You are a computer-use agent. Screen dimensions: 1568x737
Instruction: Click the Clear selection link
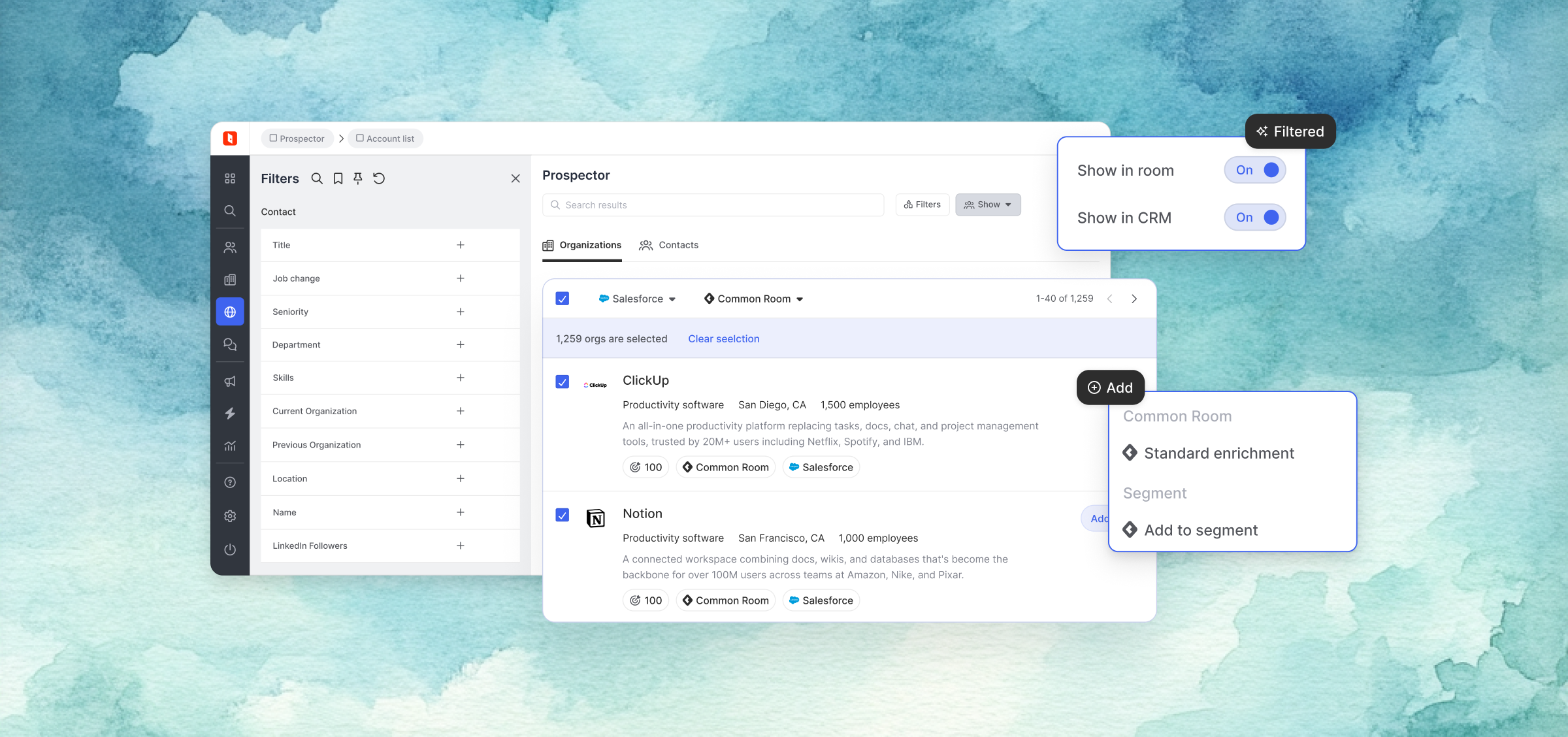click(723, 338)
